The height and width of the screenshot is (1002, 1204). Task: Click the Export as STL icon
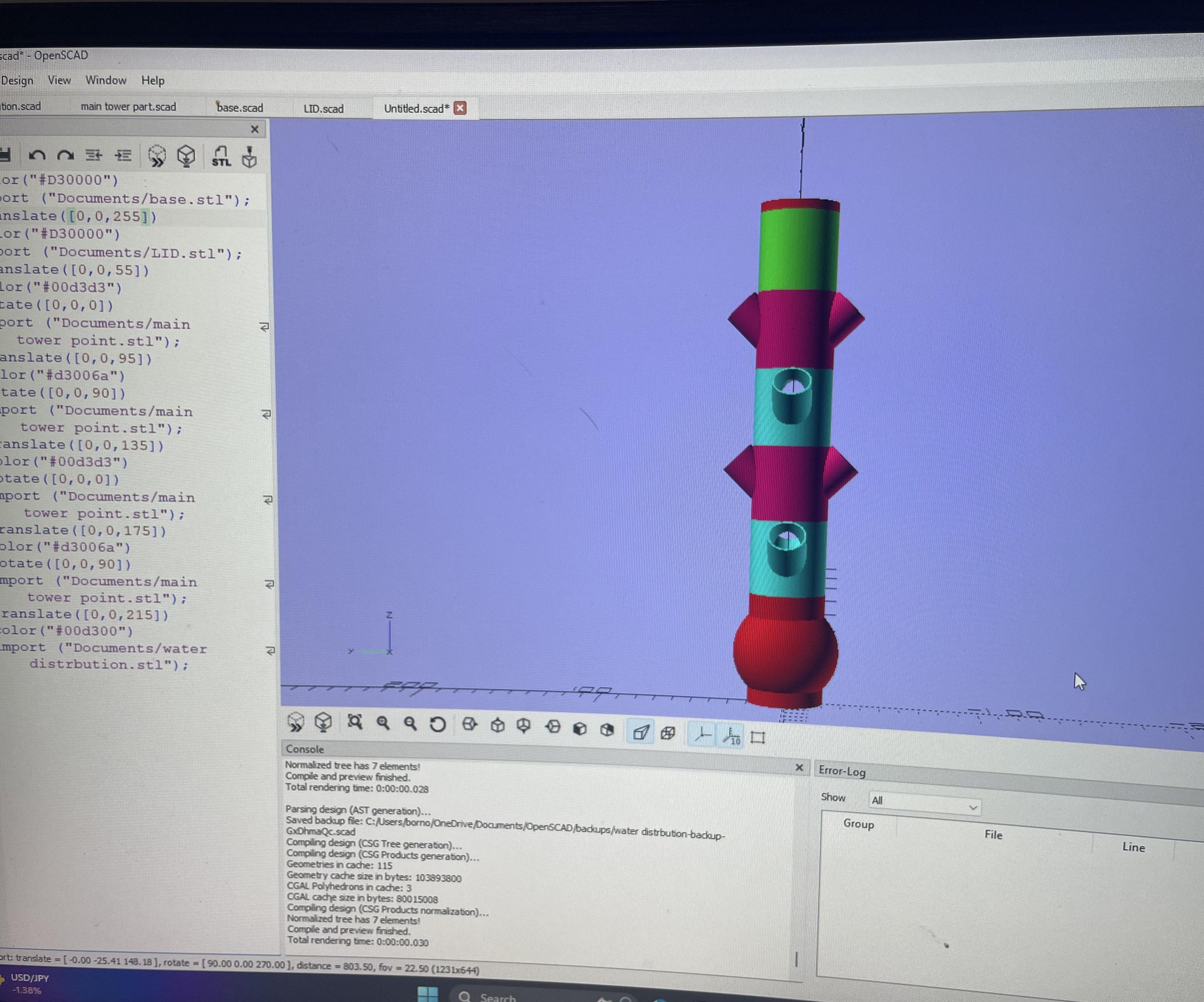pyautogui.click(x=221, y=156)
